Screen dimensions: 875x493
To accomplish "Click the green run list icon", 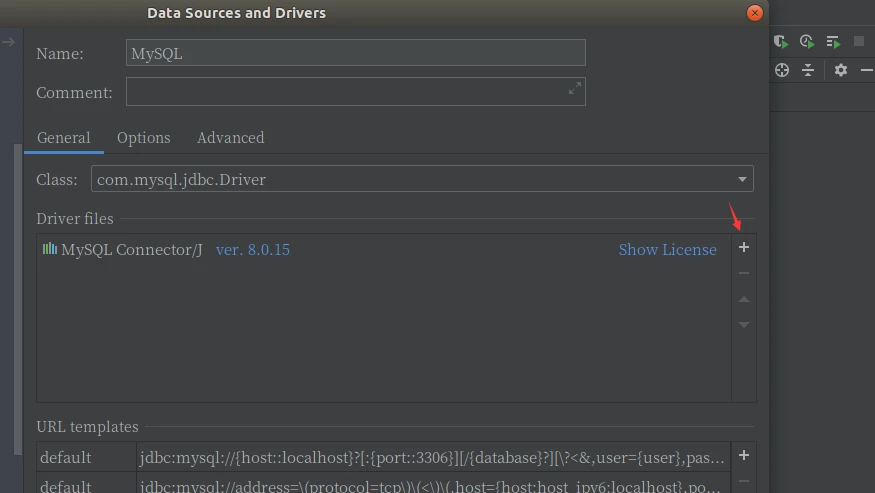I will point(833,42).
